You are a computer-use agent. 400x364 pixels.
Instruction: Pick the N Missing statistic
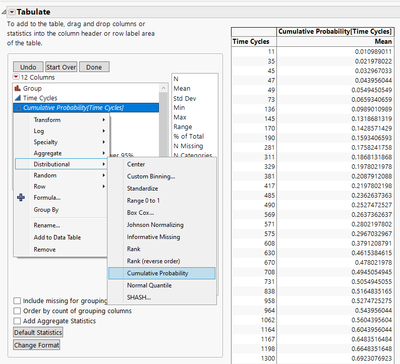click(x=188, y=146)
